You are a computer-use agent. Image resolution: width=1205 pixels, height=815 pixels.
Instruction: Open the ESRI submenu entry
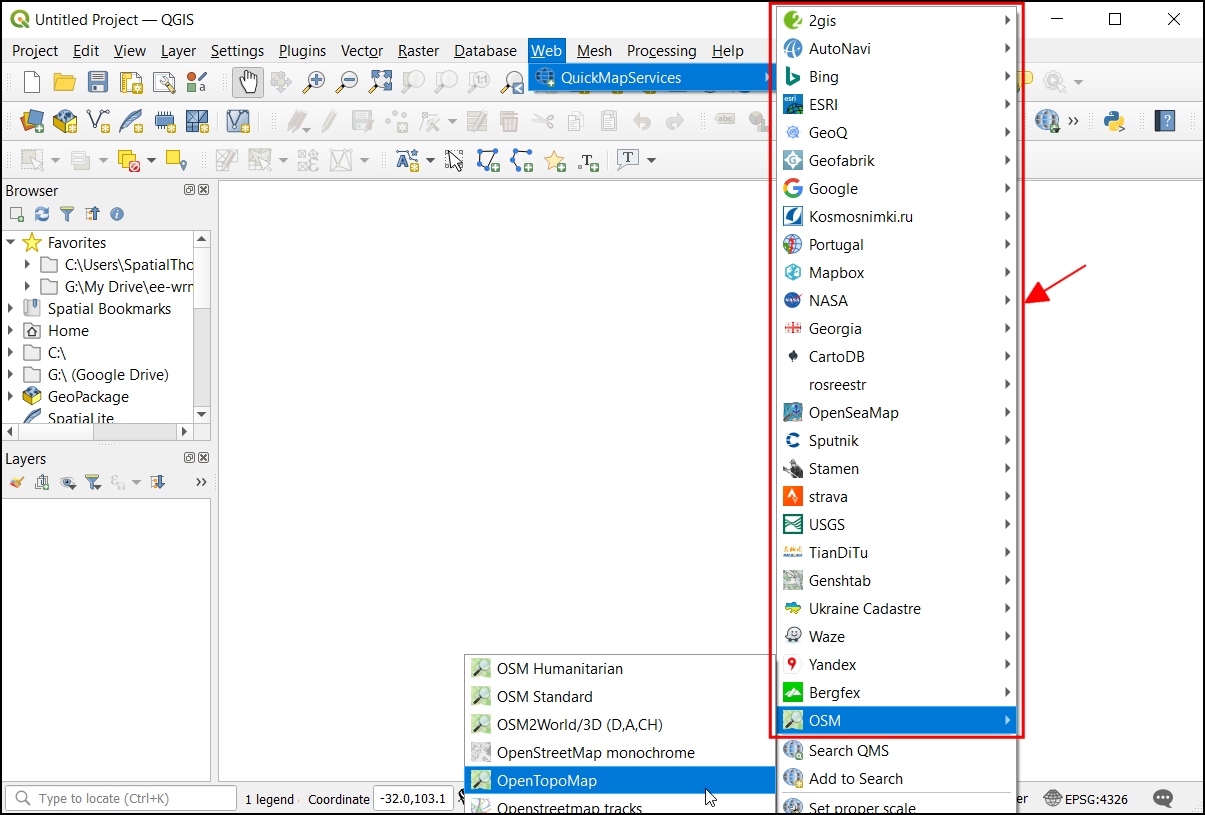pyautogui.click(x=897, y=104)
